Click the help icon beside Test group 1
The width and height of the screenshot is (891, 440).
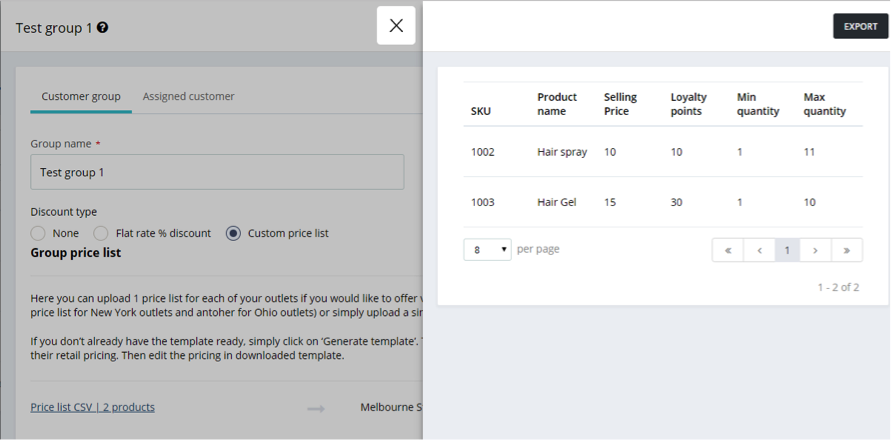pos(103,28)
